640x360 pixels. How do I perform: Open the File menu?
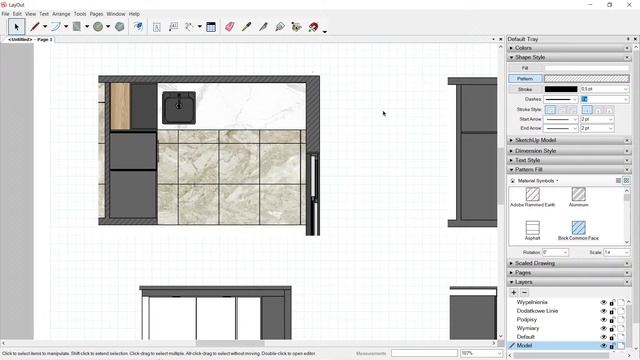click(x=5, y=14)
